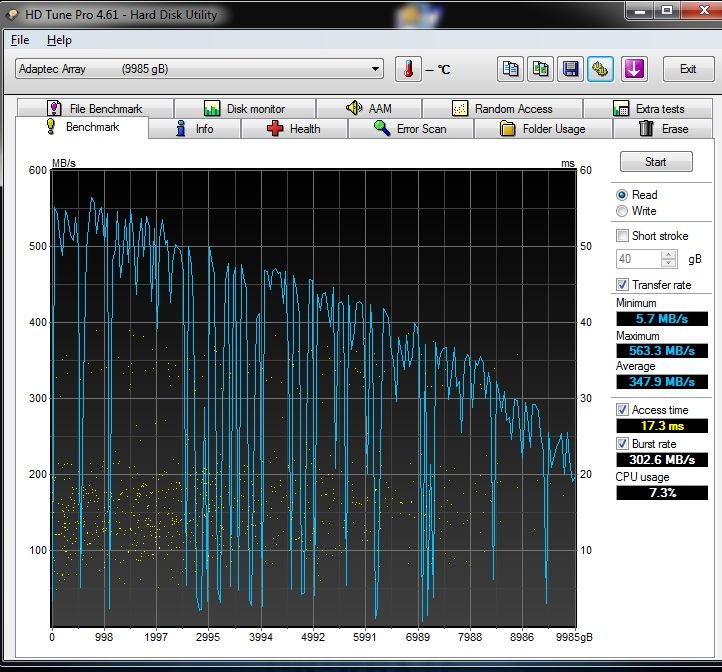722x672 pixels.
Task: Click the copy text to clipboard icon
Action: click(511, 69)
